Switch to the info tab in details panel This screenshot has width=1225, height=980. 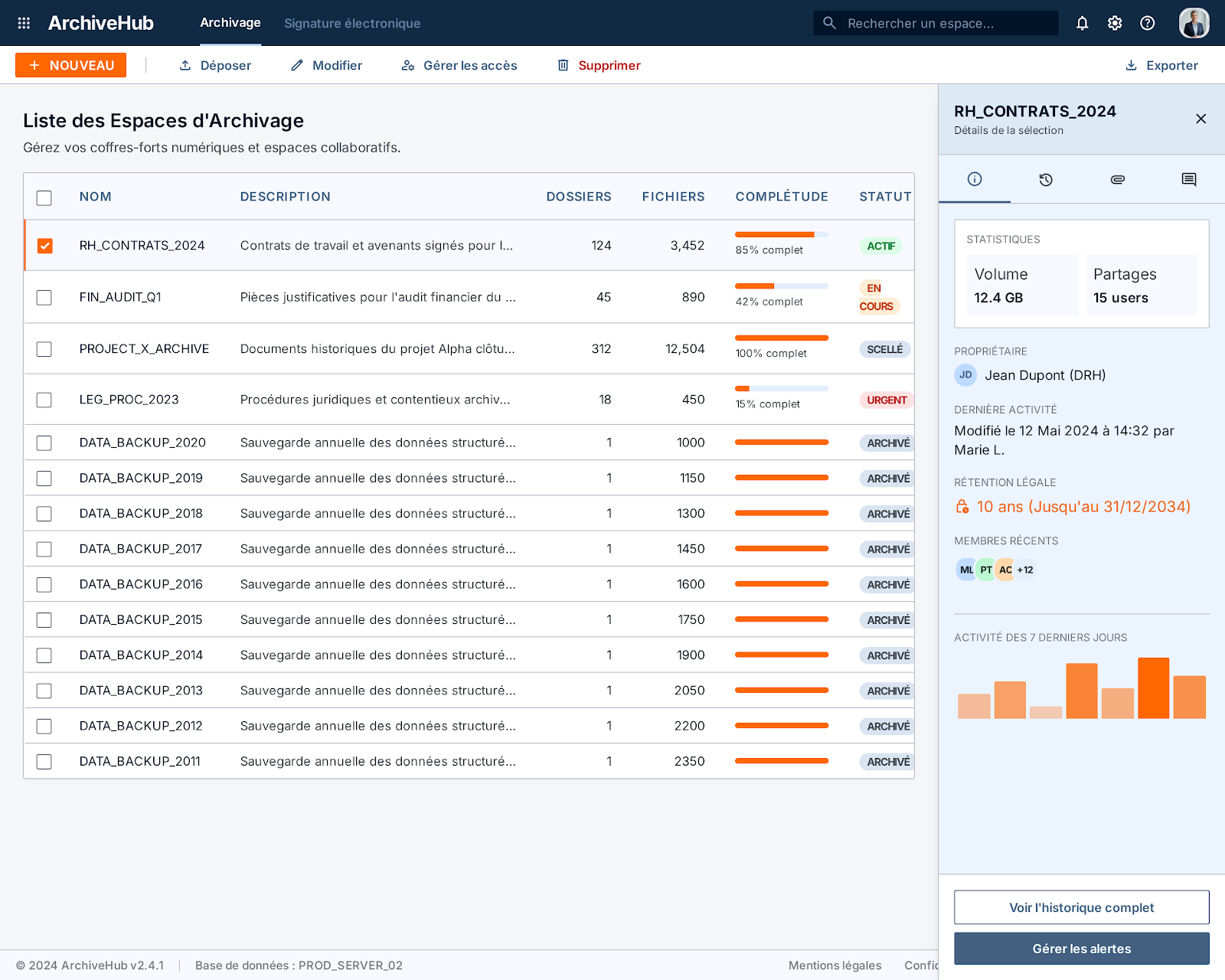click(975, 179)
